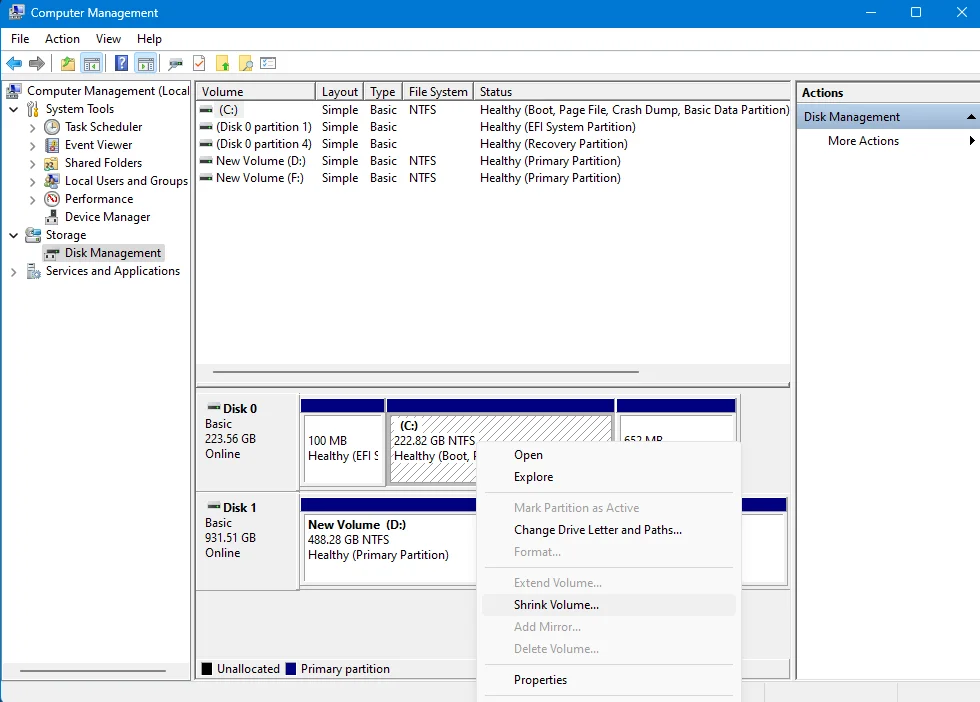Viewport: 980px width, 702px height.
Task: Click the System Tools icon in tree
Action: point(32,109)
